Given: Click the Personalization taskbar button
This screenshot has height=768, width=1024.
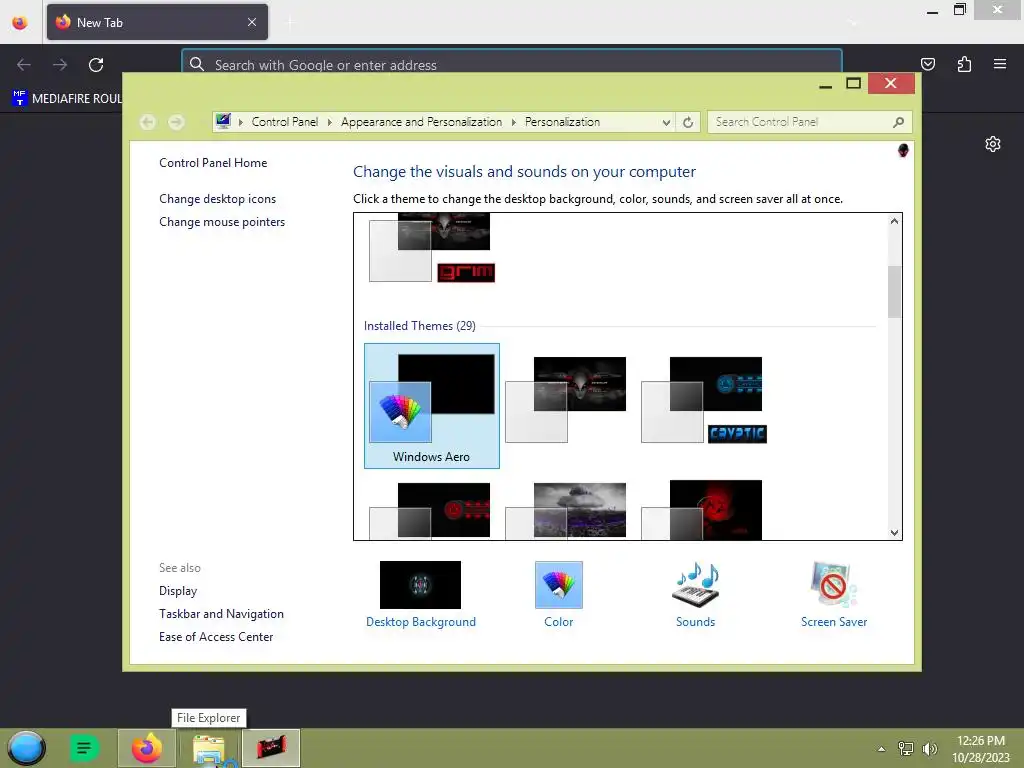Looking at the screenshot, I should pos(271,748).
